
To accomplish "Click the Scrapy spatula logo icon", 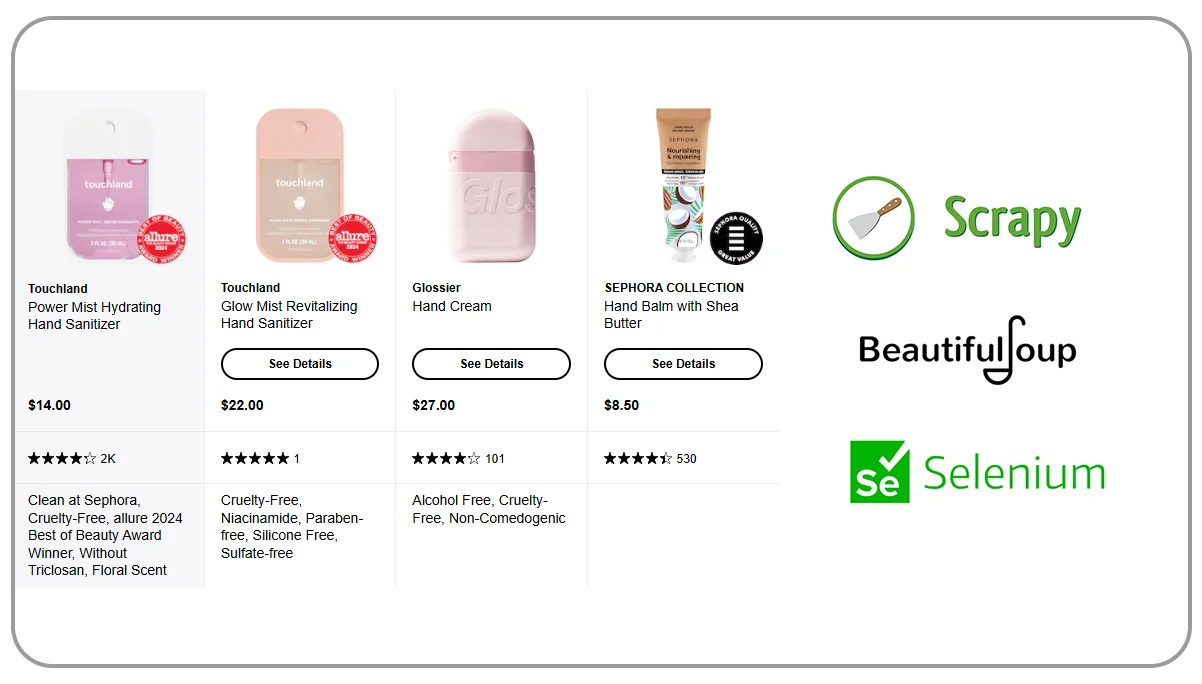I will 872,218.
